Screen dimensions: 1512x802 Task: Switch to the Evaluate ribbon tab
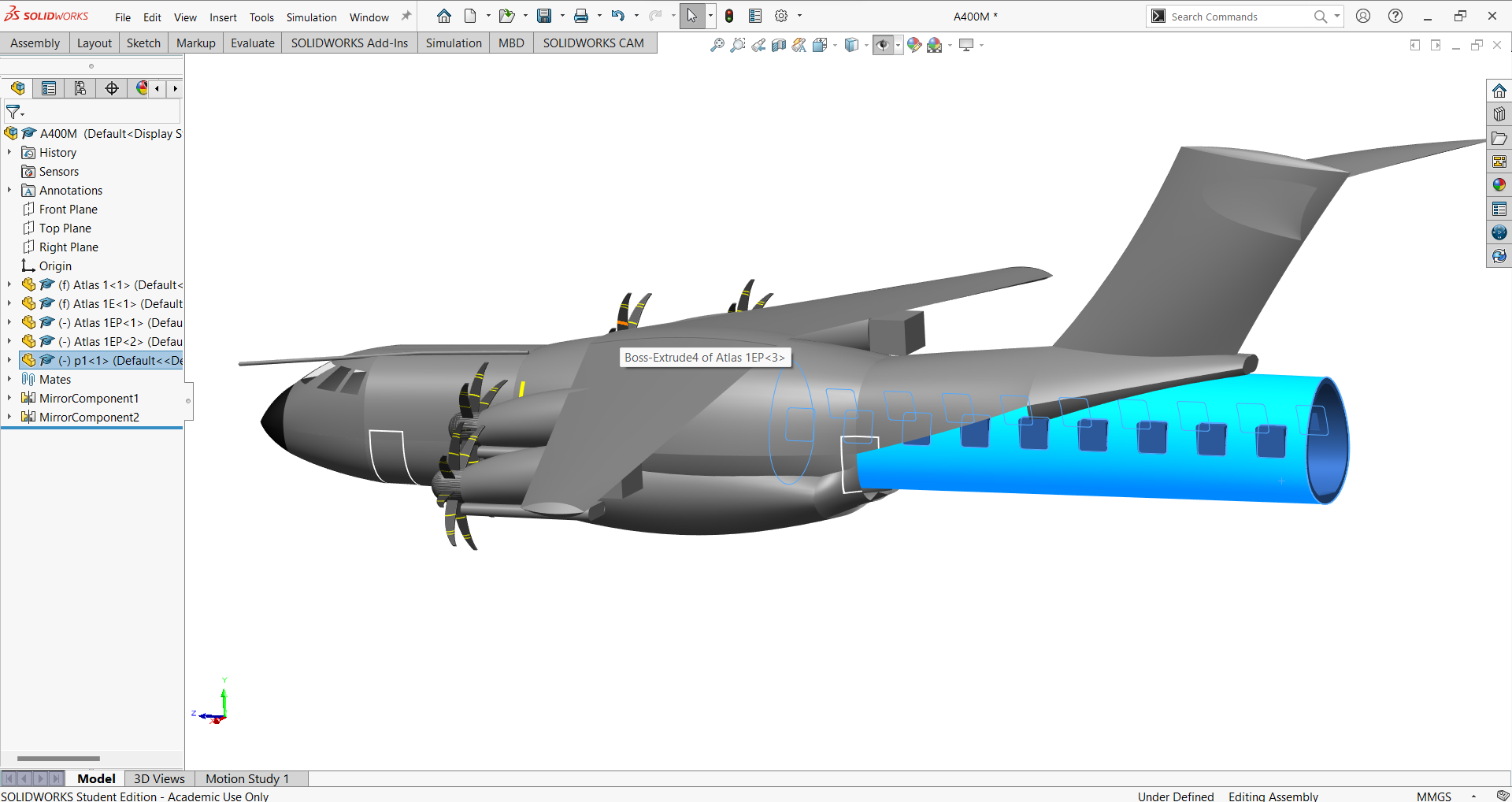coord(253,43)
